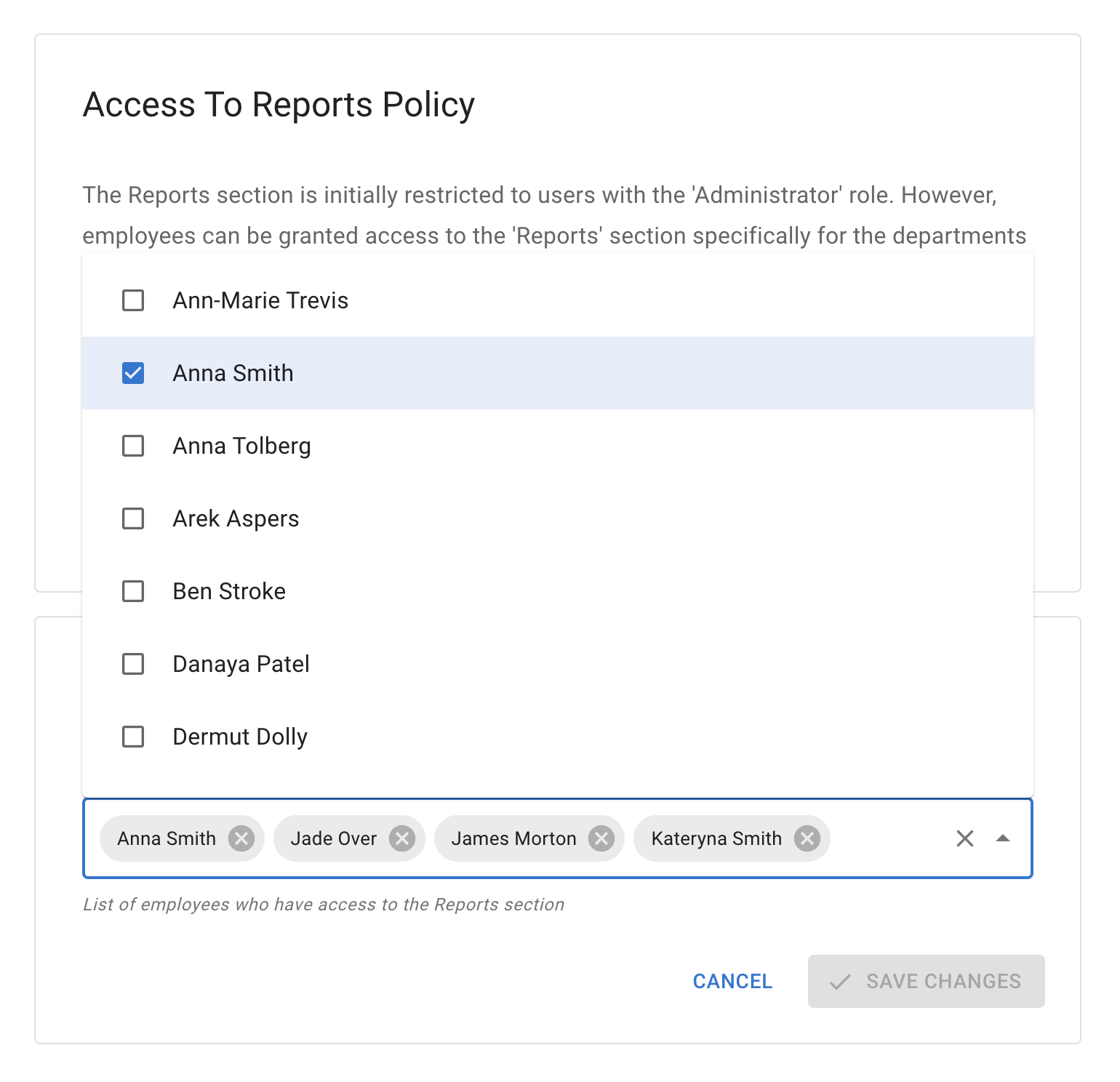Enable the Ben Stroke checkbox
Screen dimensions: 1120x1082
[x=132, y=591]
